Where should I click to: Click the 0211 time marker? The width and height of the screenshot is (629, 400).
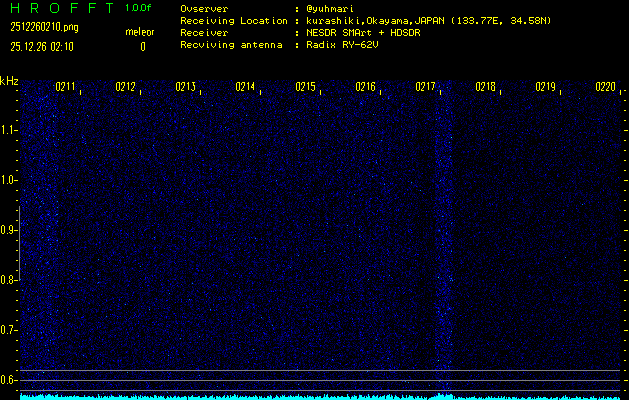coord(65,87)
